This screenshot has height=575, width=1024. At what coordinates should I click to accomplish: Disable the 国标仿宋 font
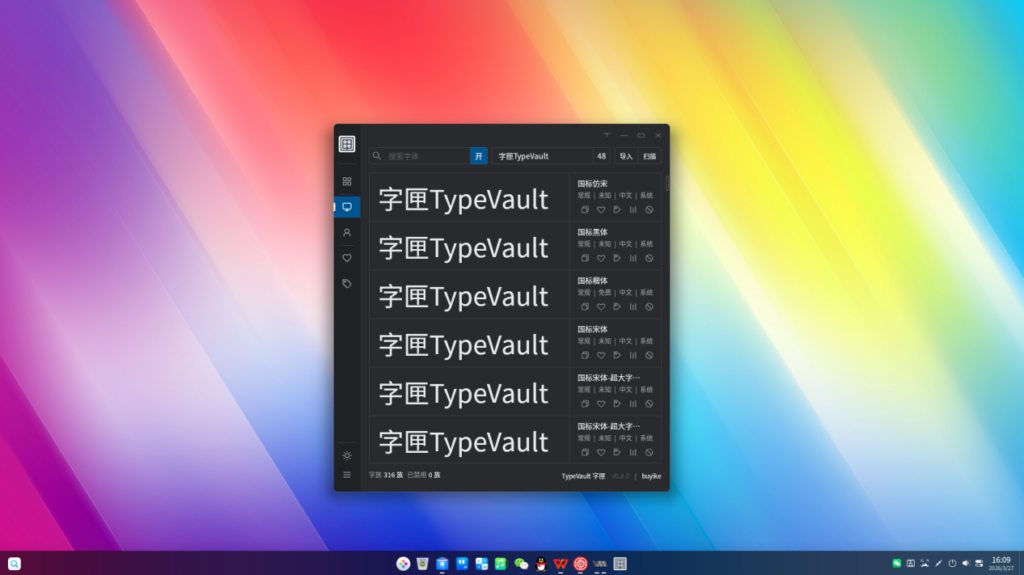[x=649, y=210]
